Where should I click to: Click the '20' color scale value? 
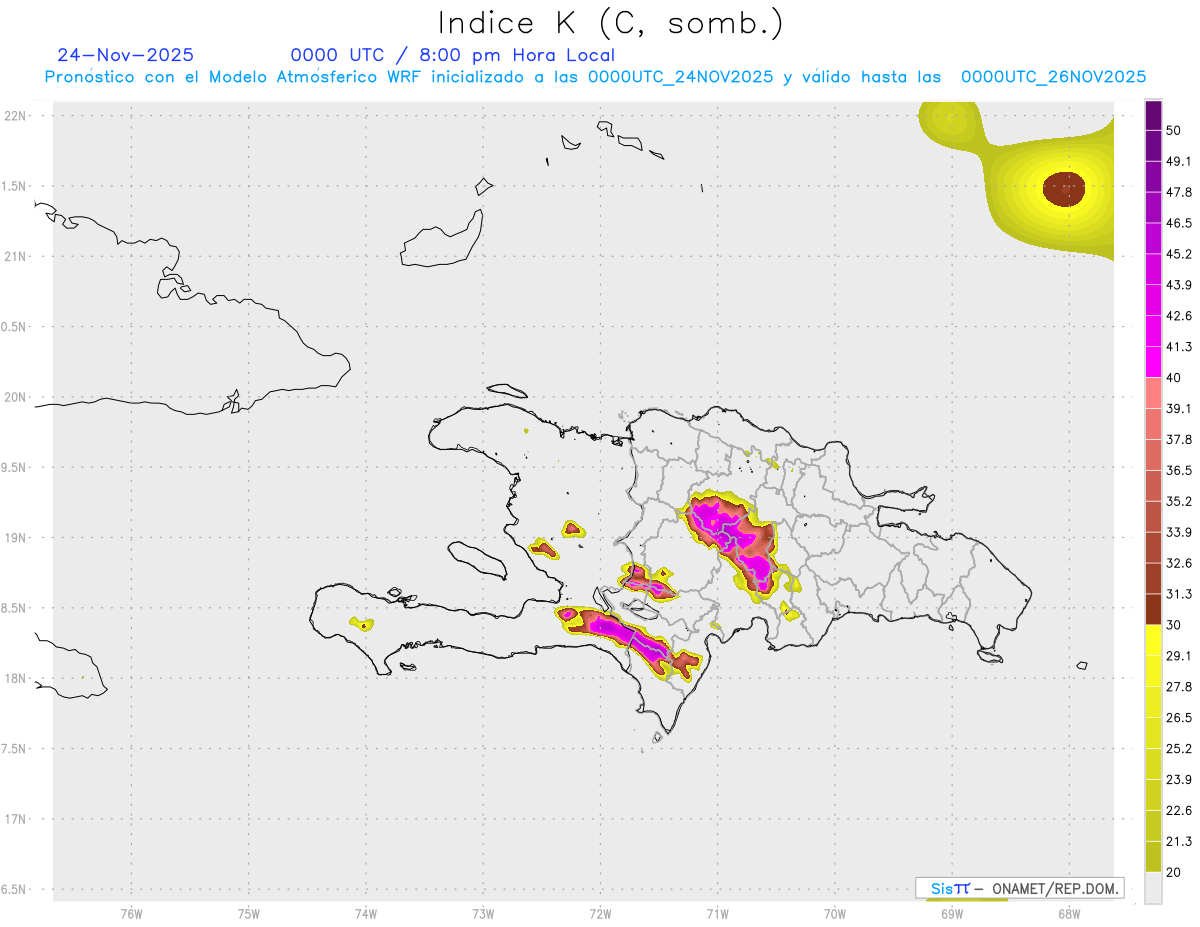click(x=1174, y=872)
